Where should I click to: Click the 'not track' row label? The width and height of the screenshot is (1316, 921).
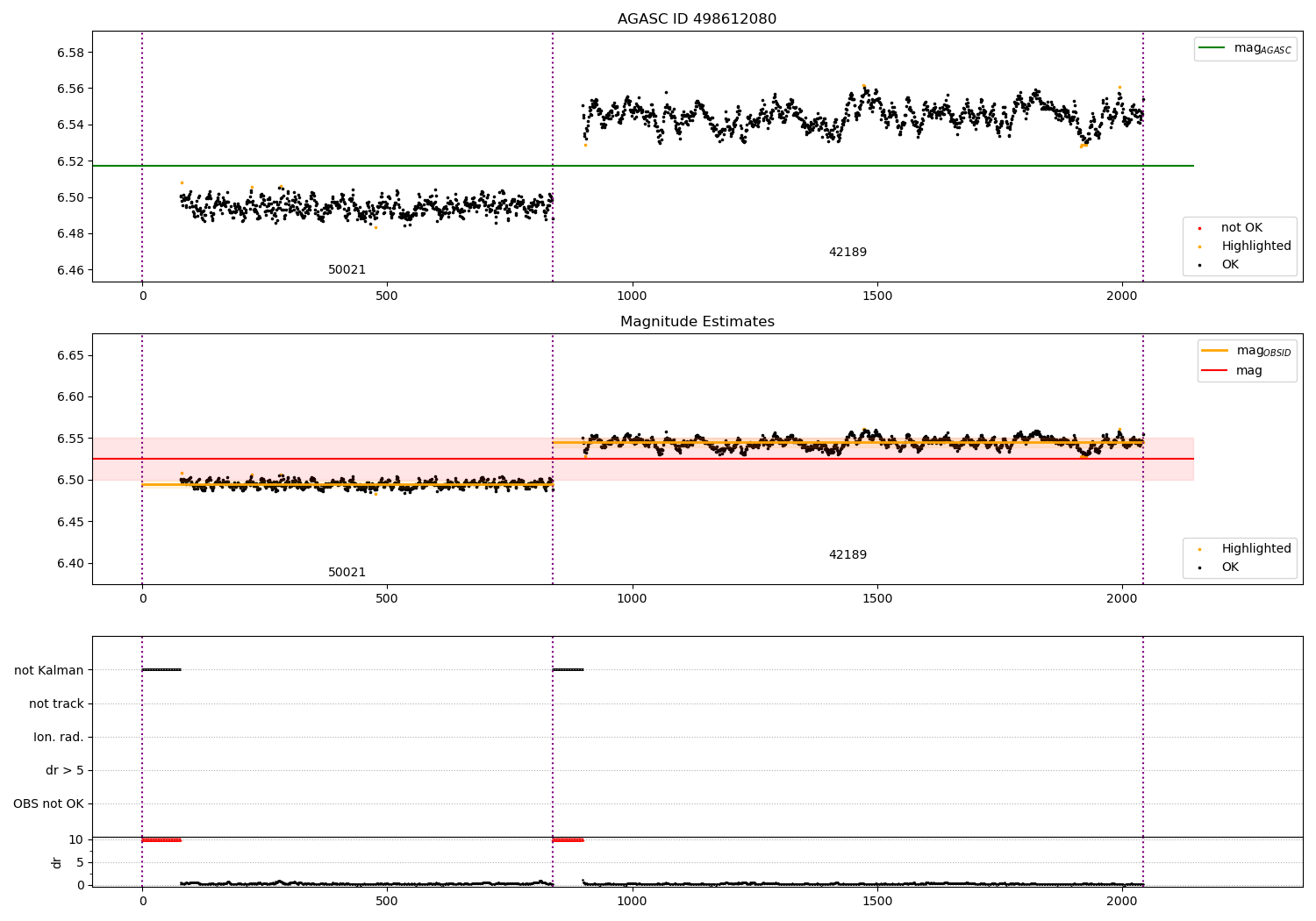point(56,703)
